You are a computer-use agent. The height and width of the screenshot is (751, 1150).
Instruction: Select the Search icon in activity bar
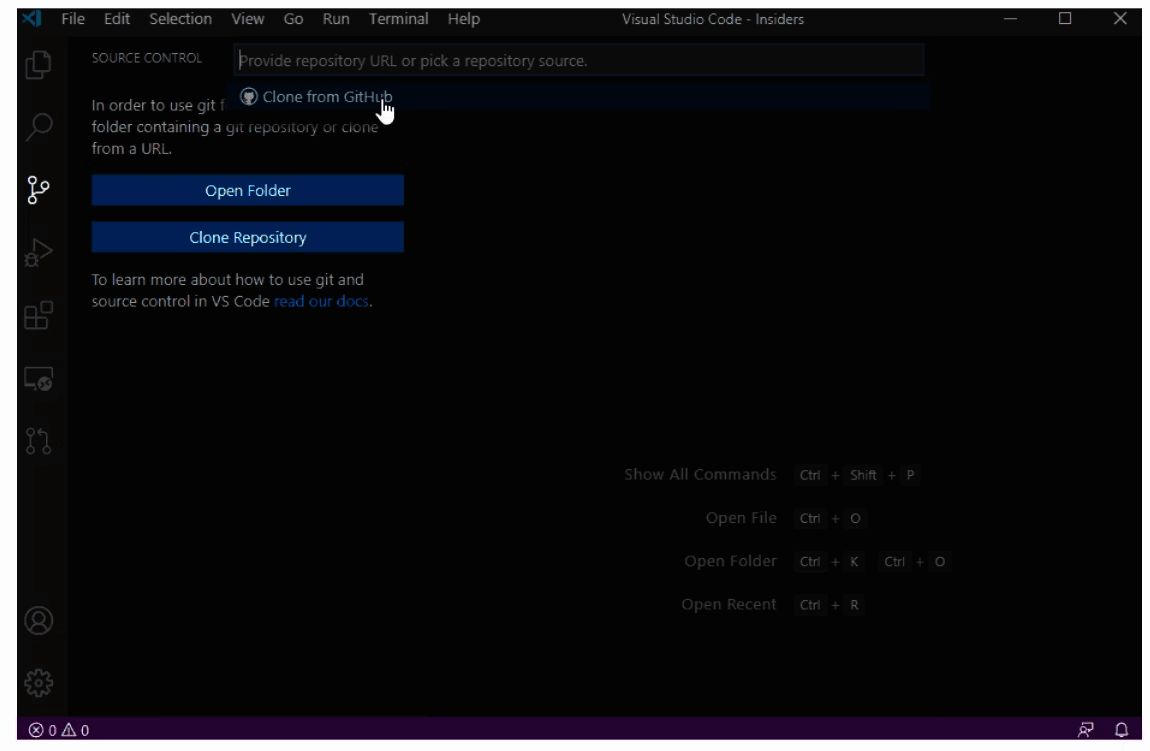pos(37,125)
